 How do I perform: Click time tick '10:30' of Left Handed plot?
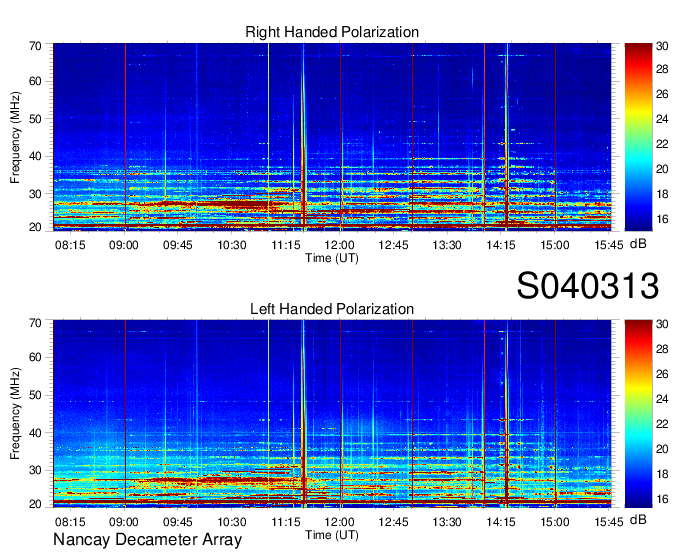pos(232,522)
